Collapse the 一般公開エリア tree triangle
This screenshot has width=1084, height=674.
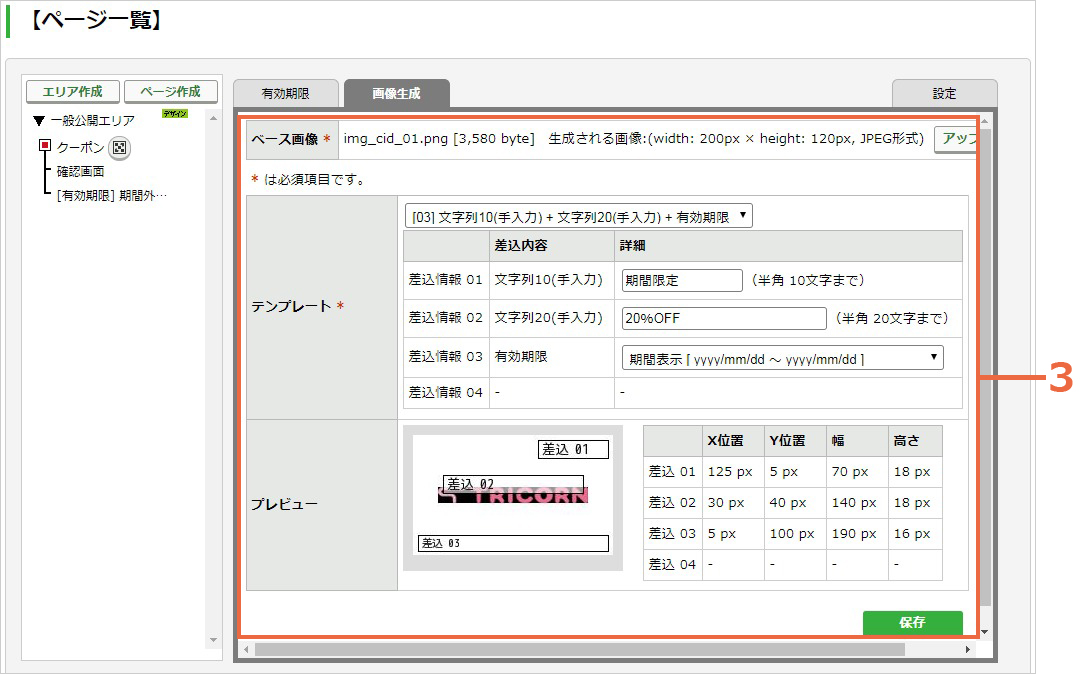[39, 121]
